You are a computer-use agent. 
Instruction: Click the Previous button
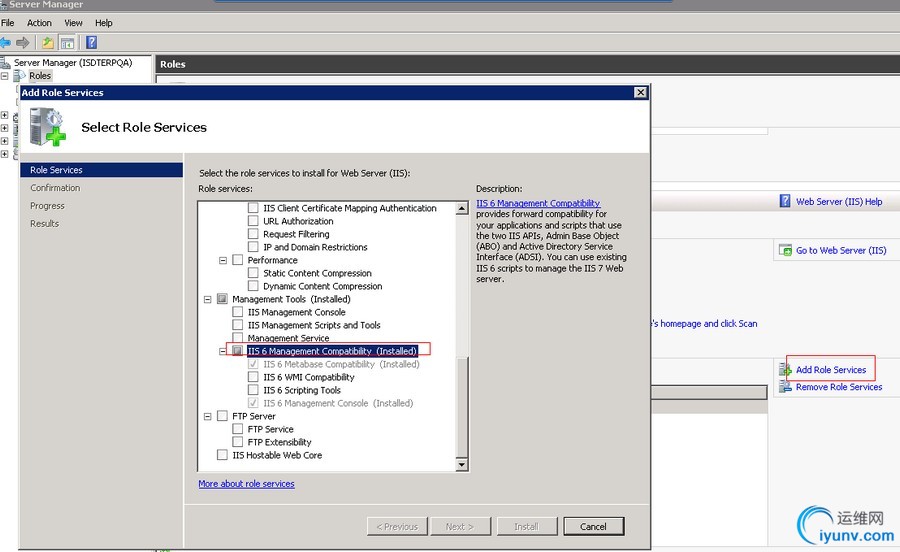point(397,526)
